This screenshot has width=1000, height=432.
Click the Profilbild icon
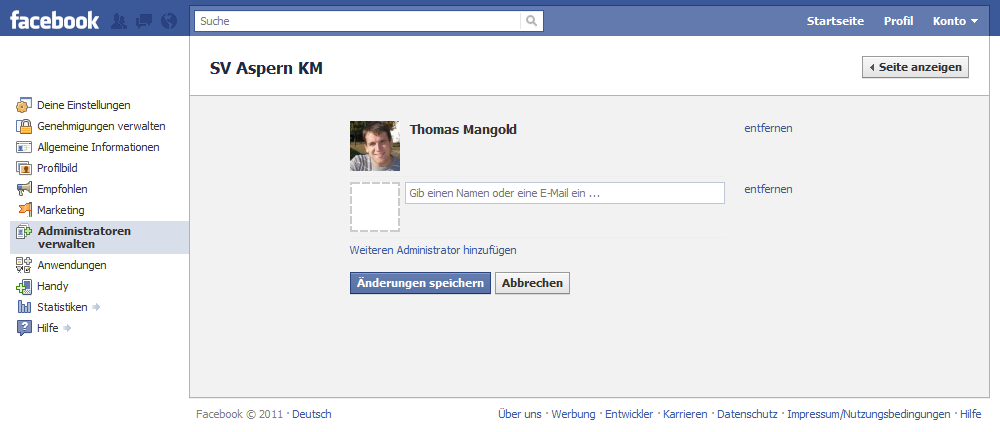pos(24,168)
